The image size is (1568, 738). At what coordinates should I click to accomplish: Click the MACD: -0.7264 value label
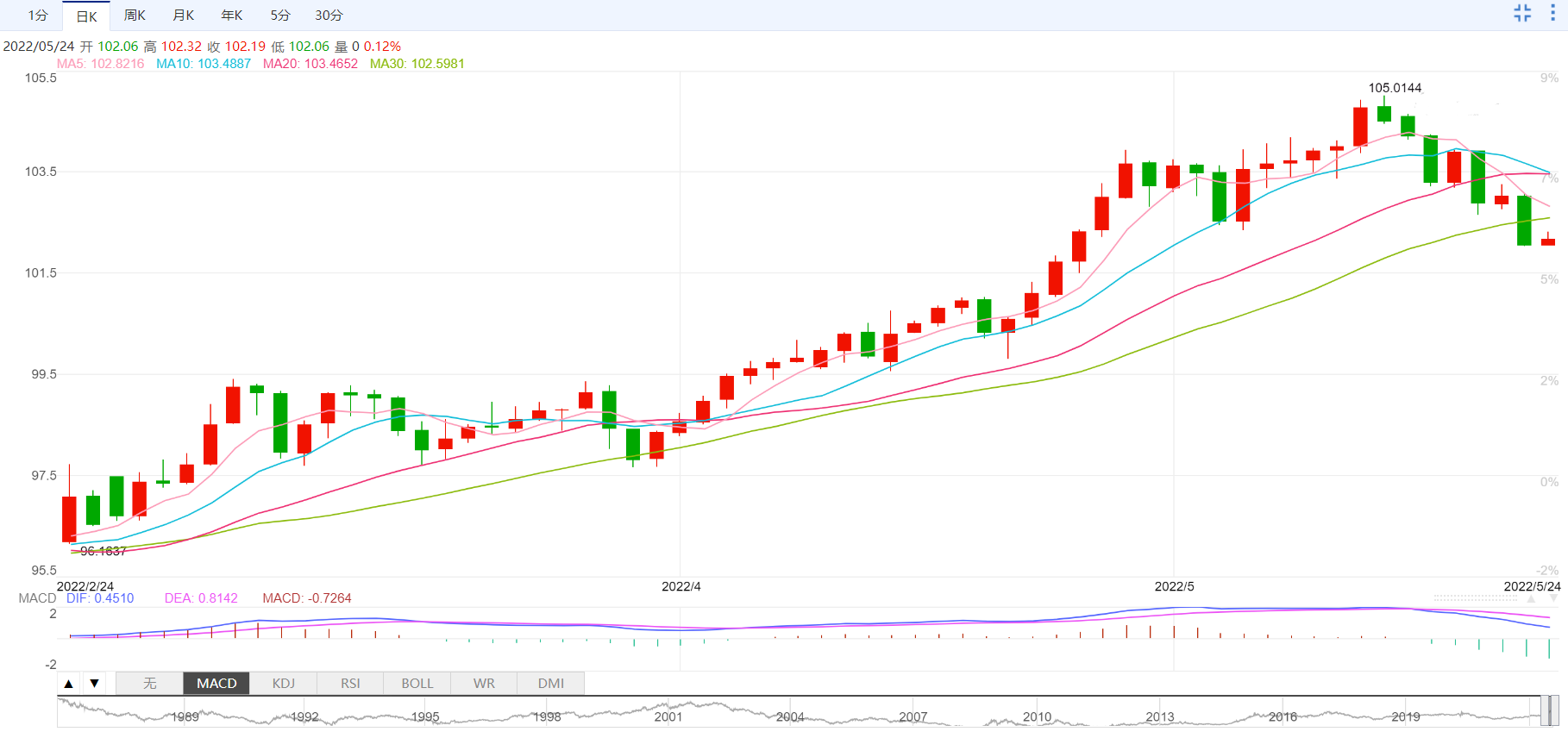coord(307,598)
